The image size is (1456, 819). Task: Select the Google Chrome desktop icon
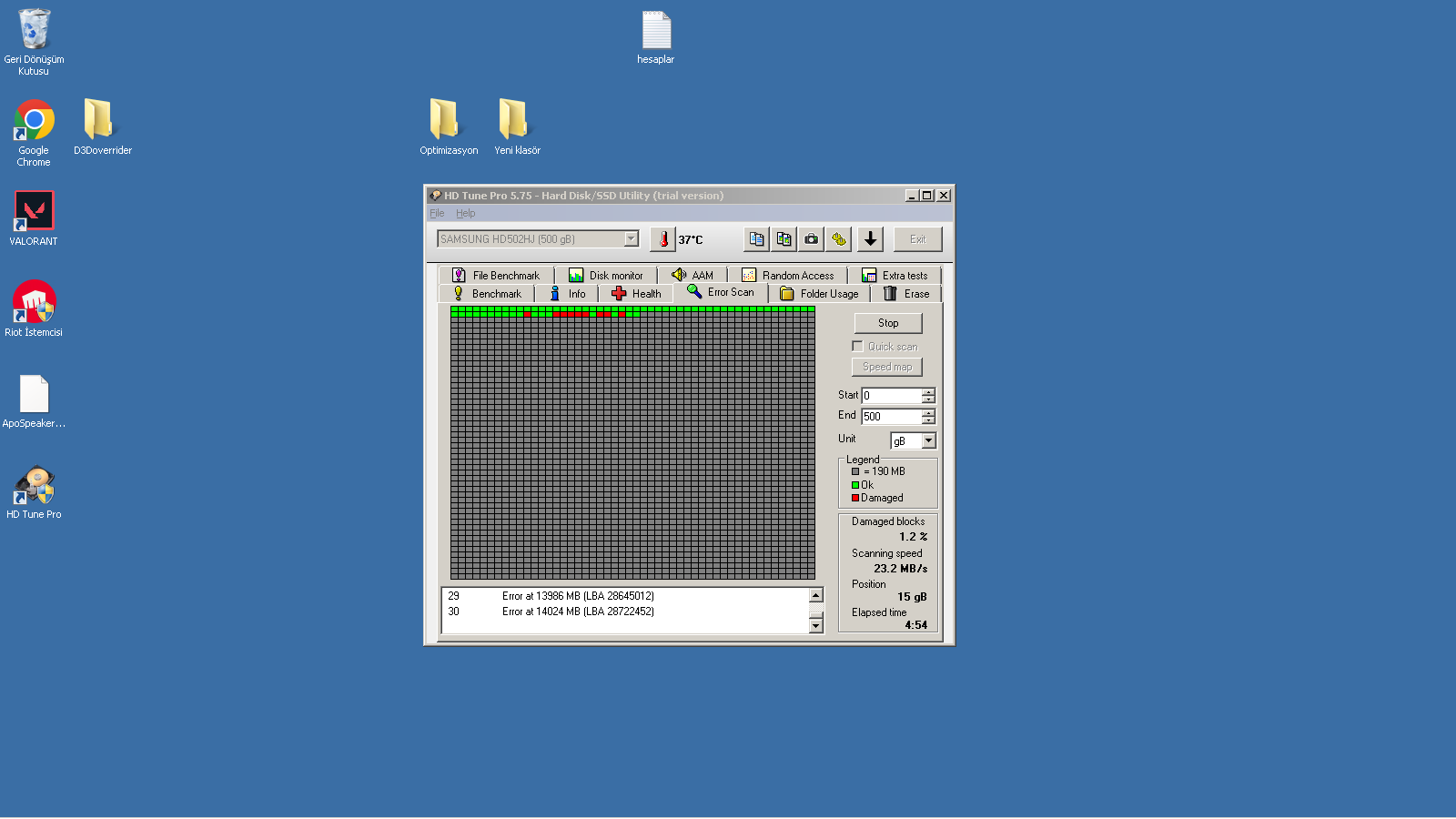34,133
